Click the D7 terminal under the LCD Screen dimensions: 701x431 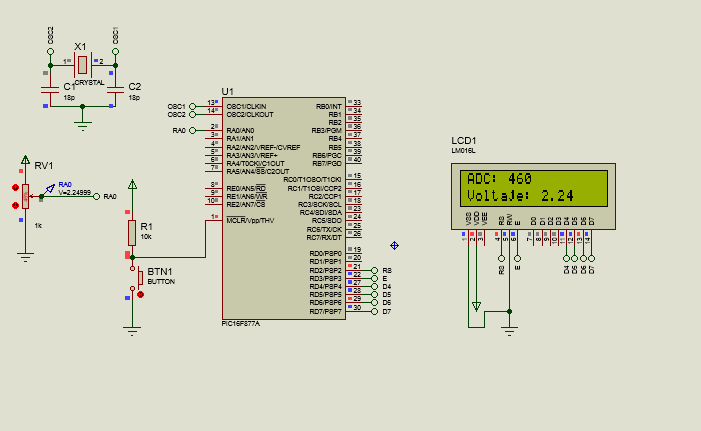(x=591, y=258)
